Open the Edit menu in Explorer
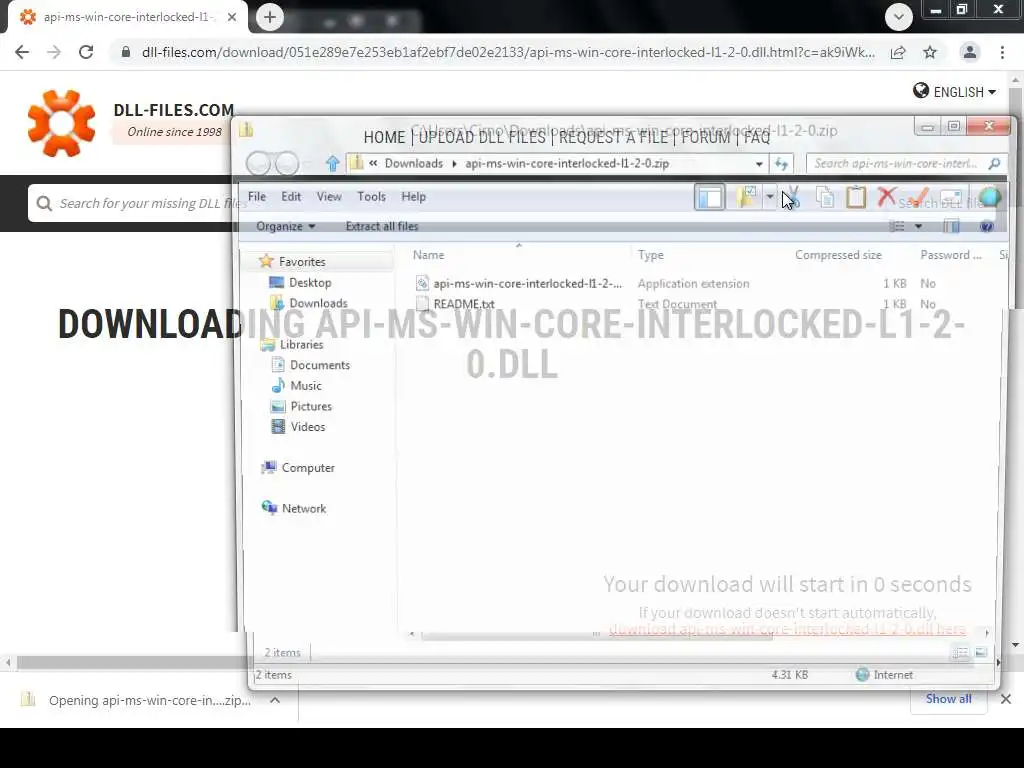The image size is (1024, 768). click(x=291, y=197)
